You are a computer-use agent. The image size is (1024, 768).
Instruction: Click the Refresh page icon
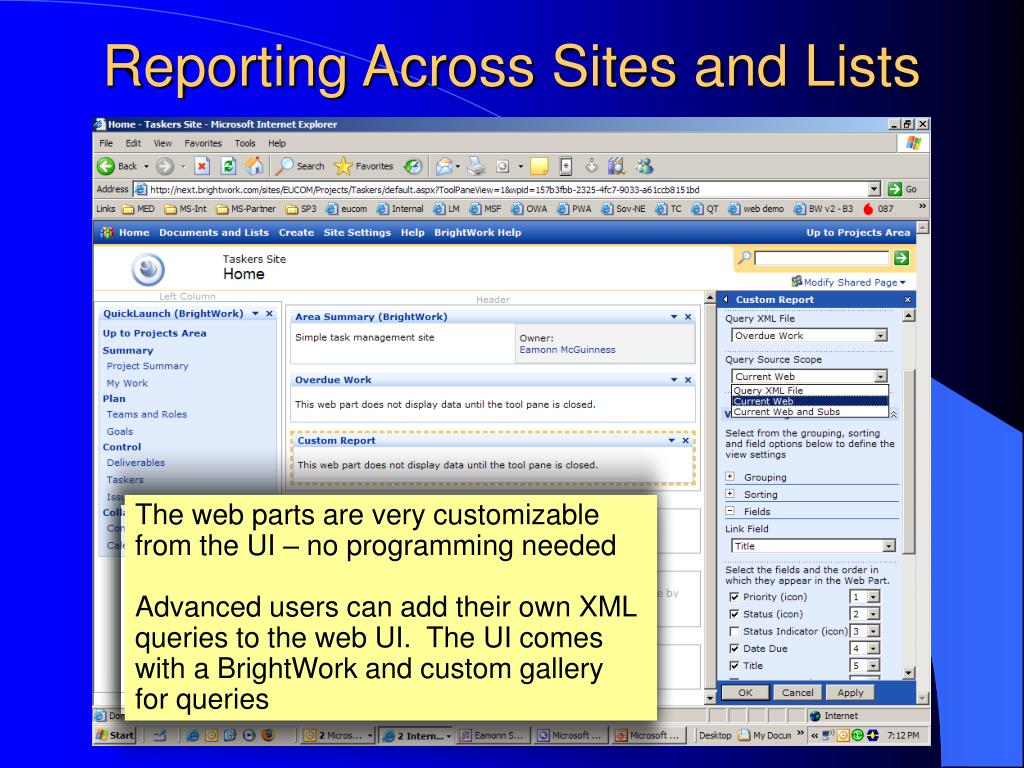(x=228, y=167)
